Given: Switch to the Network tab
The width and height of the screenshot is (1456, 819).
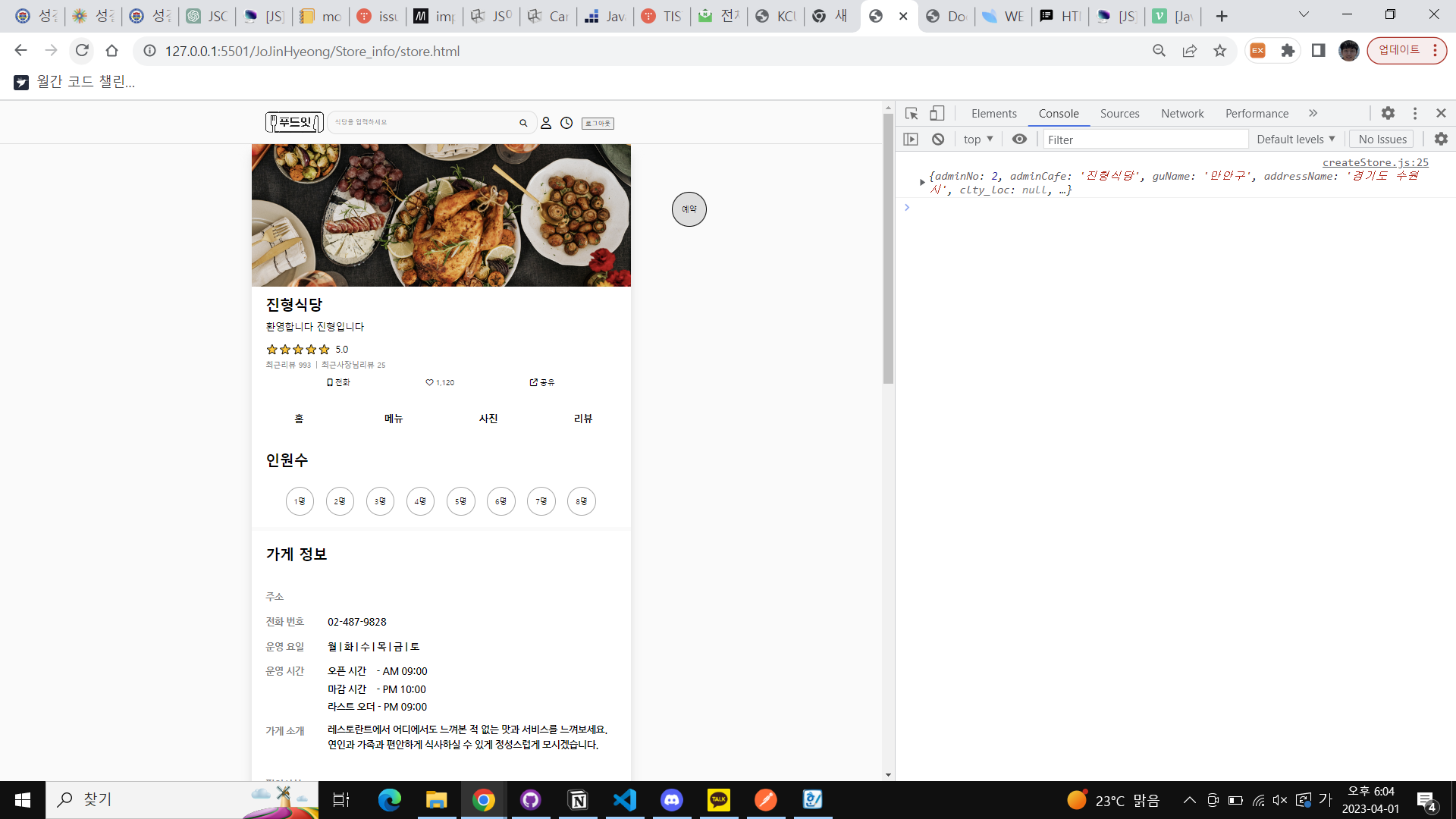Looking at the screenshot, I should click(x=1182, y=114).
